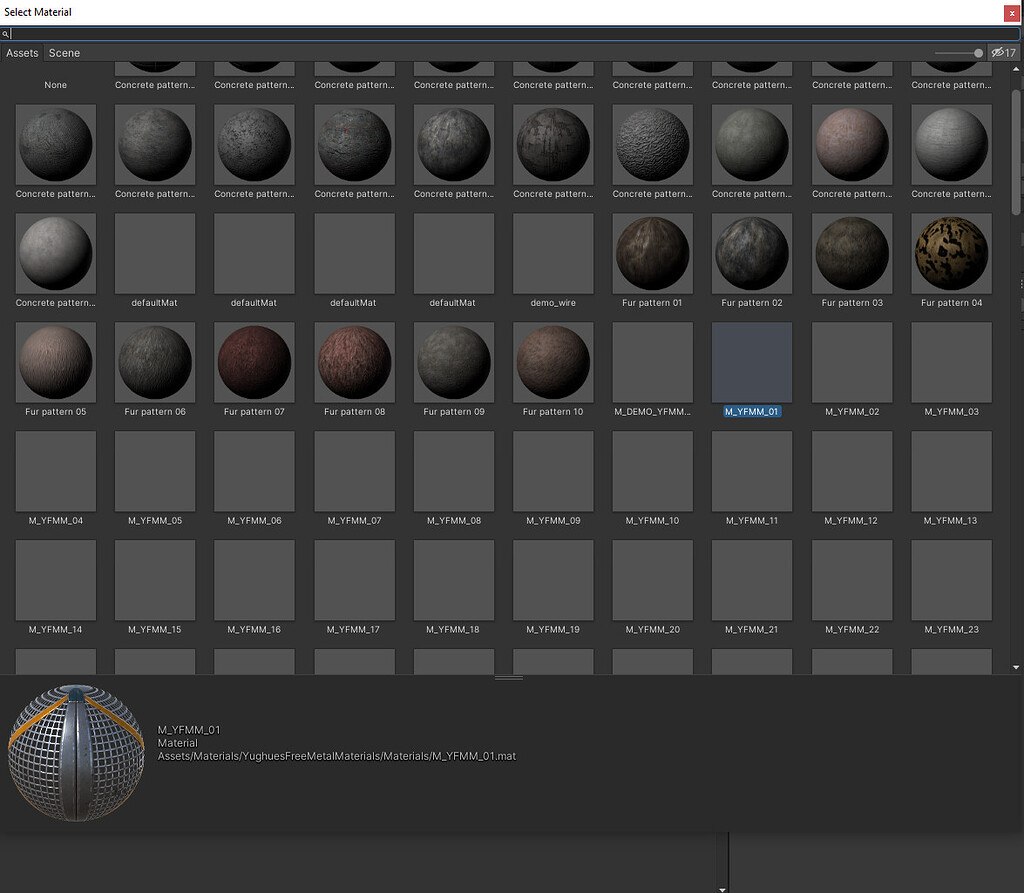Switch to the Assets tab
Viewport: 1024px width, 893px height.
pos(22,52)
